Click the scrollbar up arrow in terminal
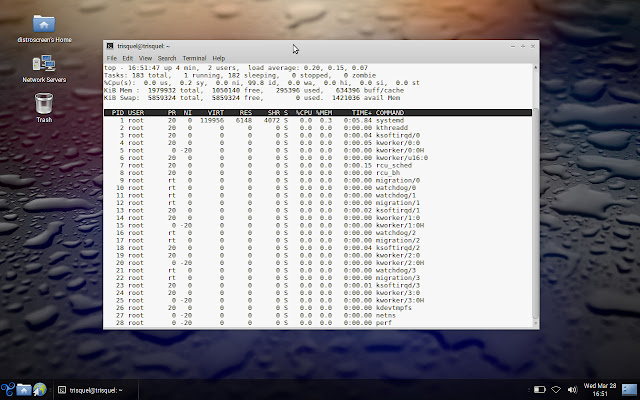Viewport: 640px width, 400px height. [536, 67]
